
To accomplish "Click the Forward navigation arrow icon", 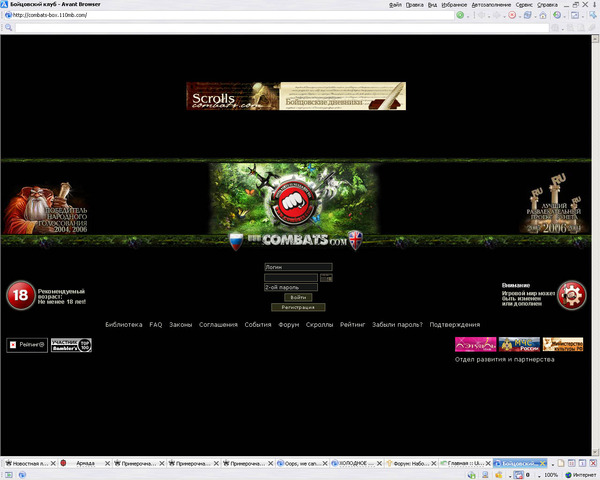I will tap(497, 15).
